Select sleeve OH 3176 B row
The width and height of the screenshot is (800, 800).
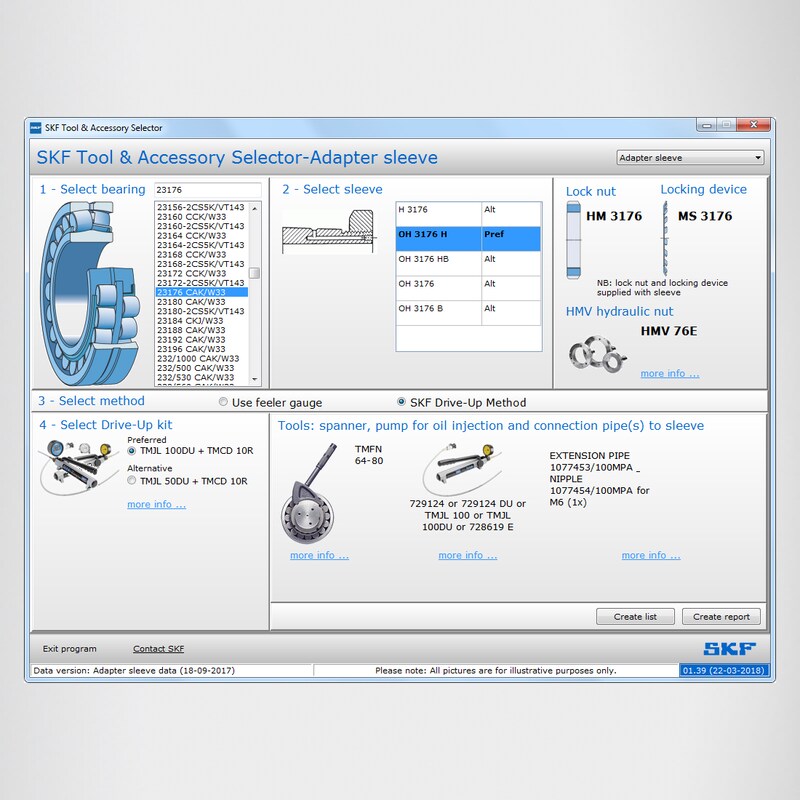(x=468, y=313)
